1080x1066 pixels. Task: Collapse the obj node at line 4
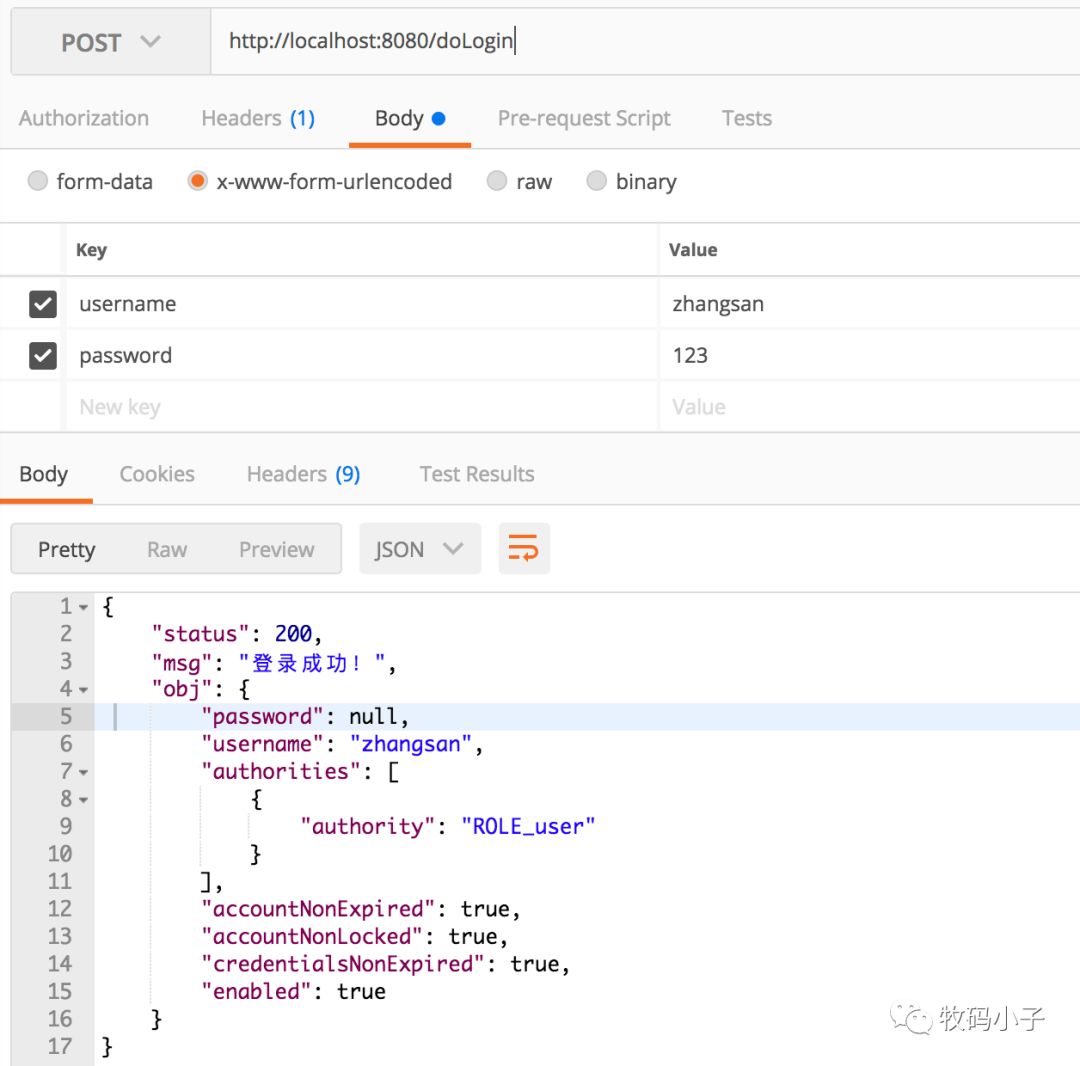click(84, 690)
